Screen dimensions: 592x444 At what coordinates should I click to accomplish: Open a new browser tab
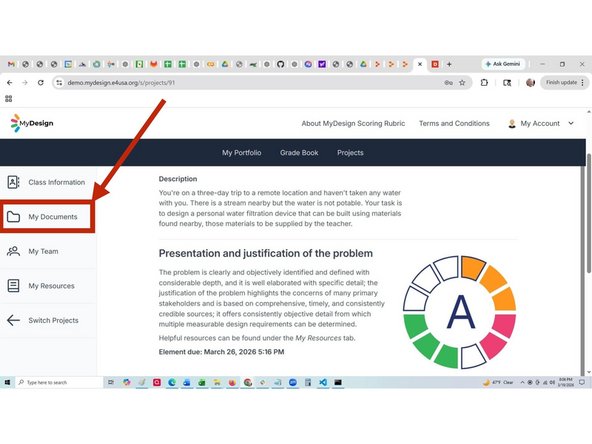449,64
